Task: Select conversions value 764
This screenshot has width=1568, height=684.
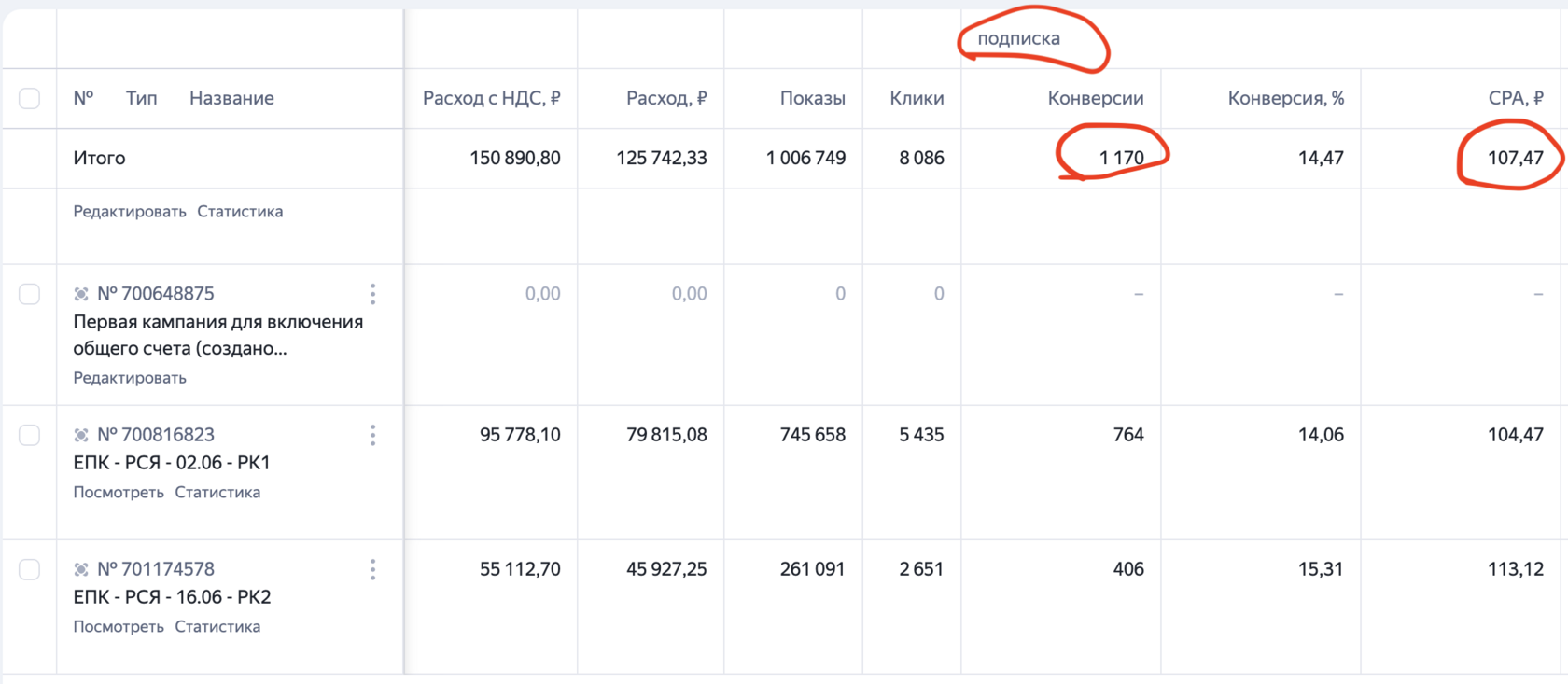Action: pos(1128,435)
